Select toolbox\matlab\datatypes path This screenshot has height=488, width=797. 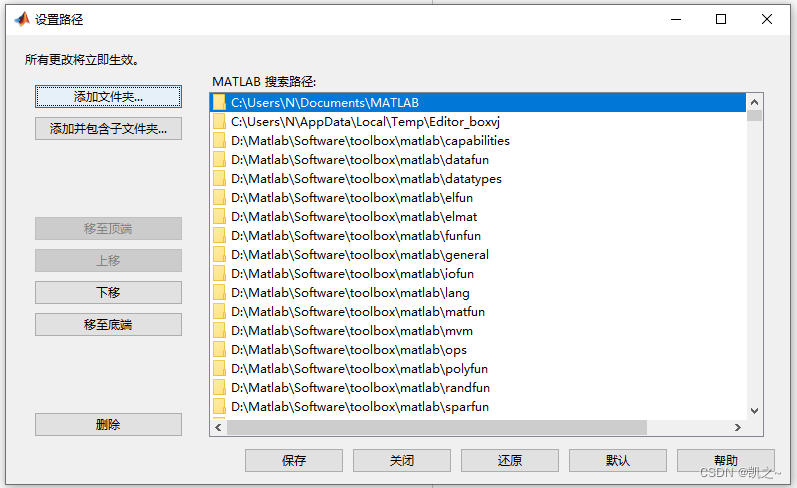(478, 178)
